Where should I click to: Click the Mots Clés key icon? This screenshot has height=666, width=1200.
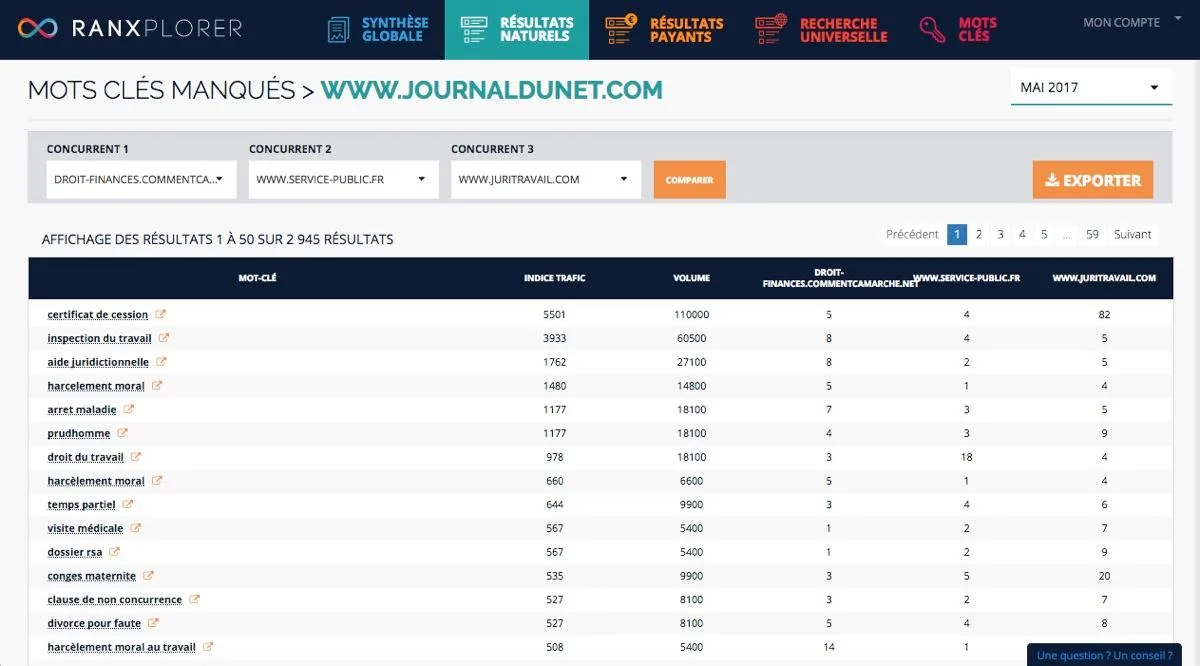pyautogui.click(x=933, y=29)
